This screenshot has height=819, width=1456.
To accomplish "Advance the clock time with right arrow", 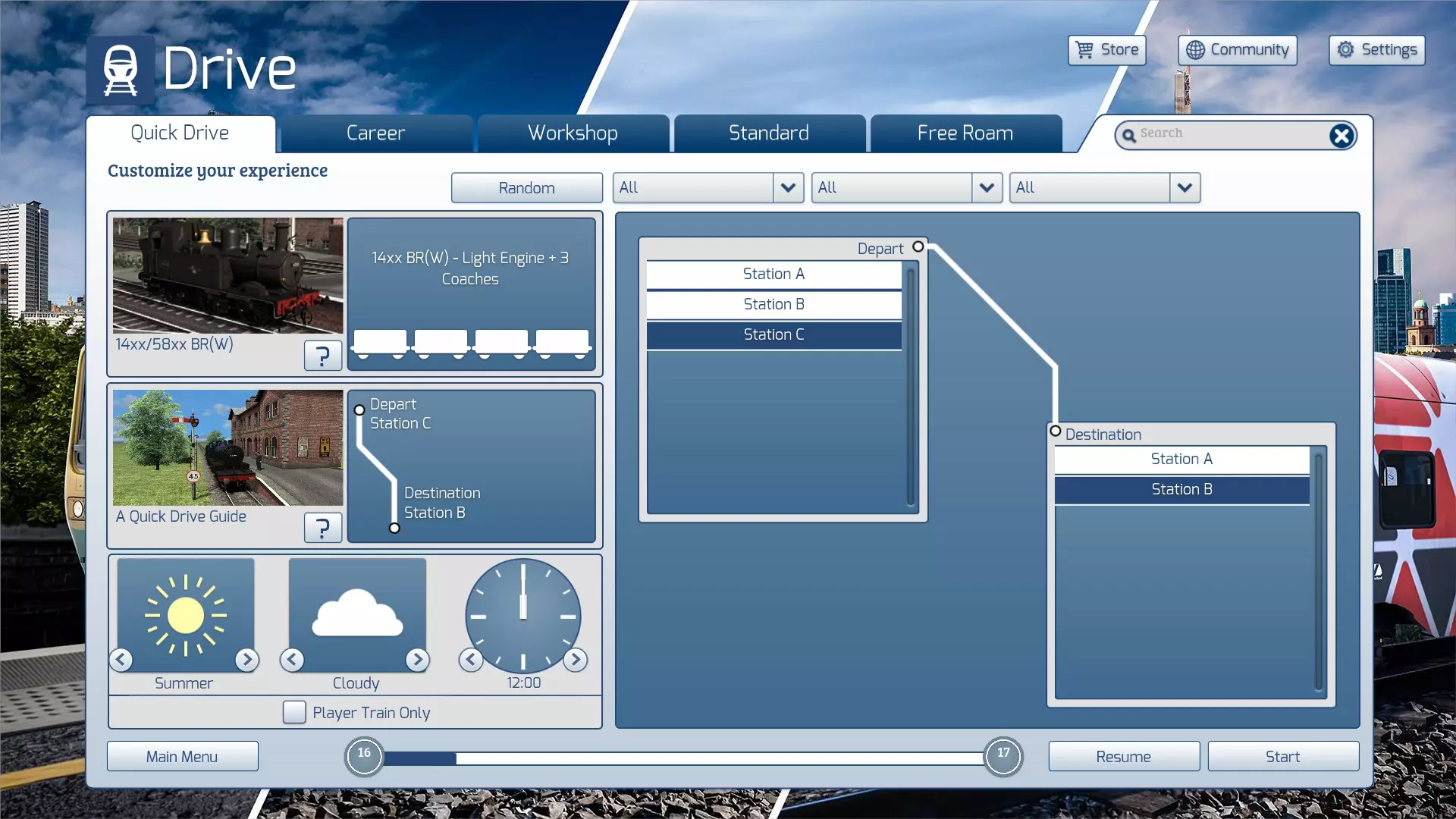I will 576,660.
